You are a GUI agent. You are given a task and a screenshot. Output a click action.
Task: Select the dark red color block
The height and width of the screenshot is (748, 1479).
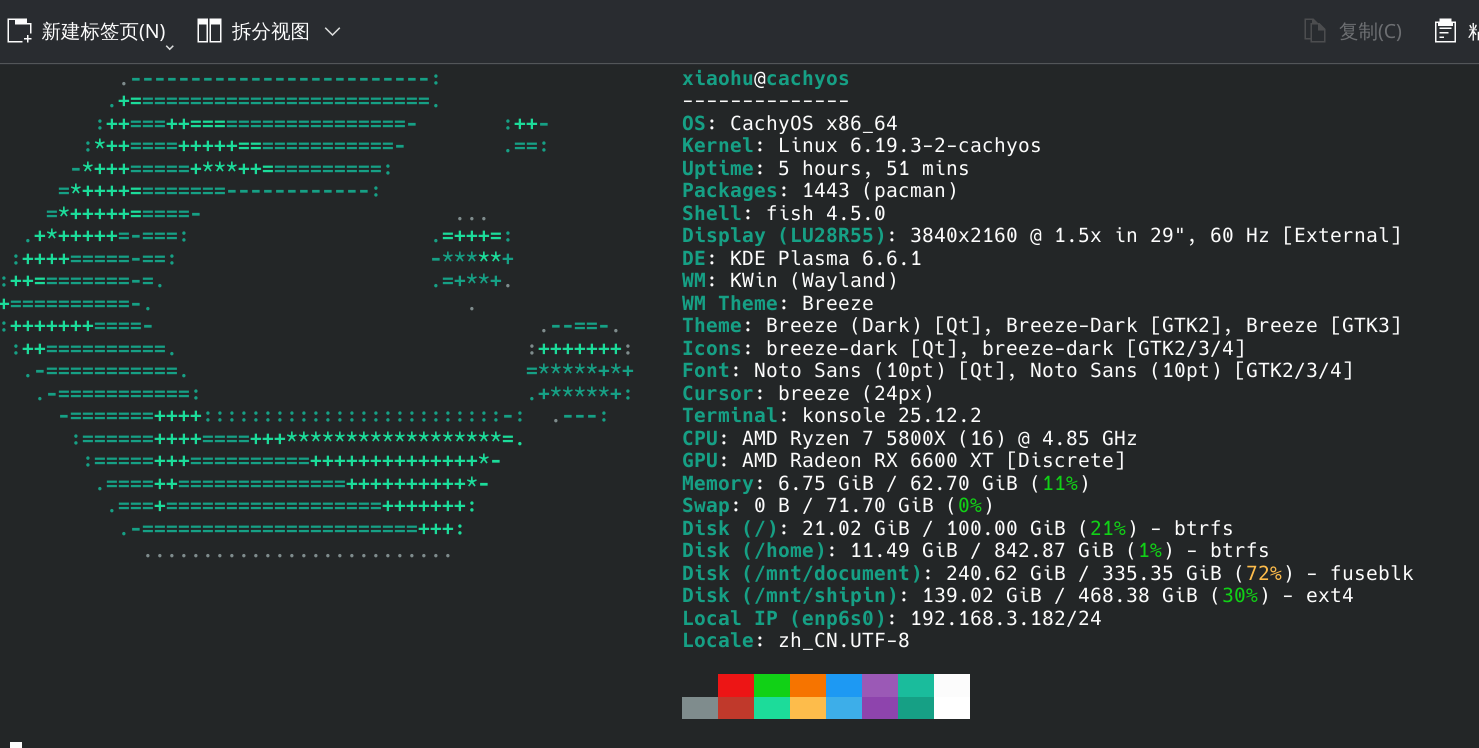point(736,708)
